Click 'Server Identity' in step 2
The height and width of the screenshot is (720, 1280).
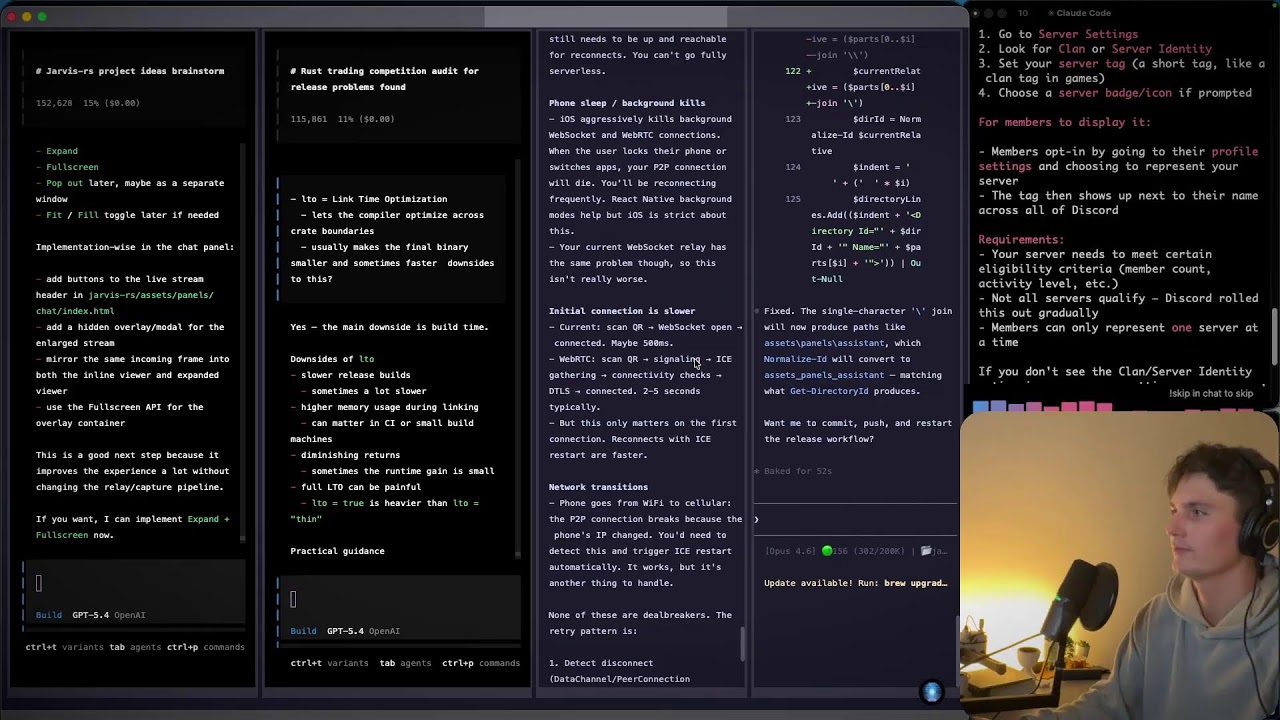(1161, 49)
